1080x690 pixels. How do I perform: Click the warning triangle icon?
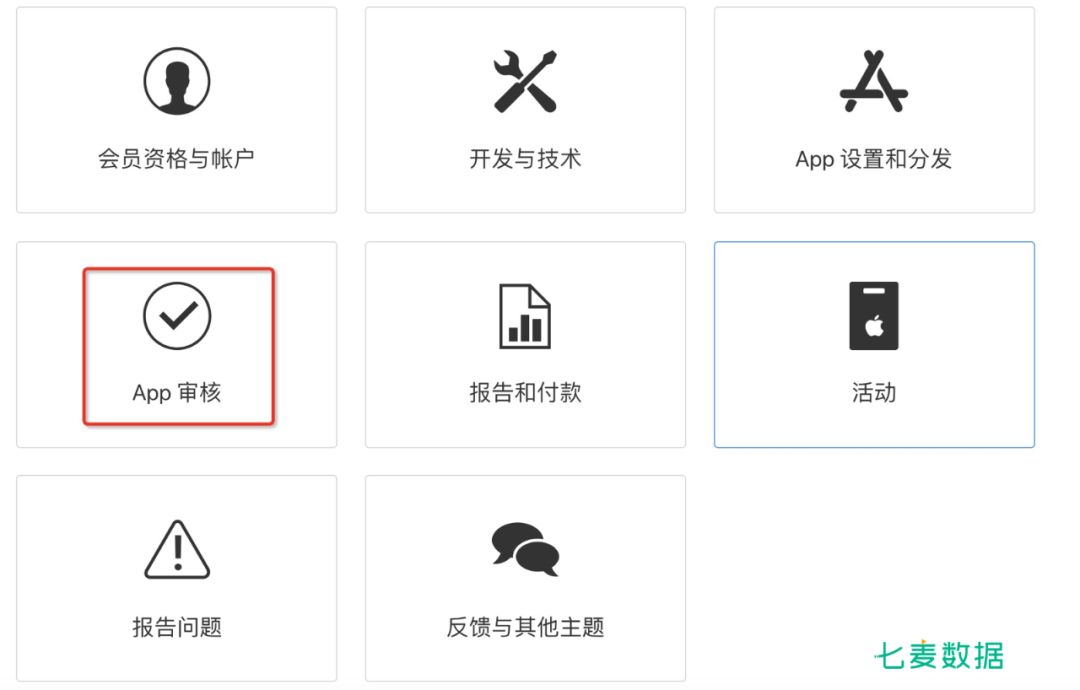coord(177,549)
